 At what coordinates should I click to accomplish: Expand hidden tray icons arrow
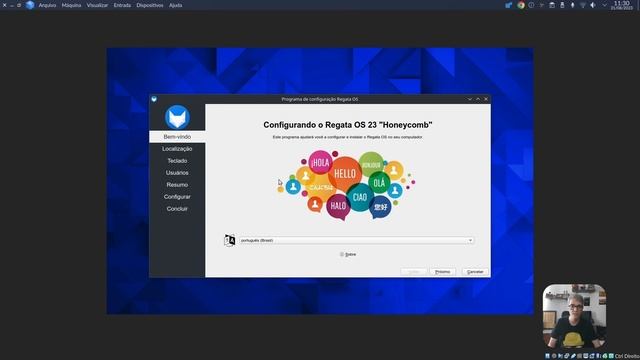pyautogui.click(x=604, y=5)
